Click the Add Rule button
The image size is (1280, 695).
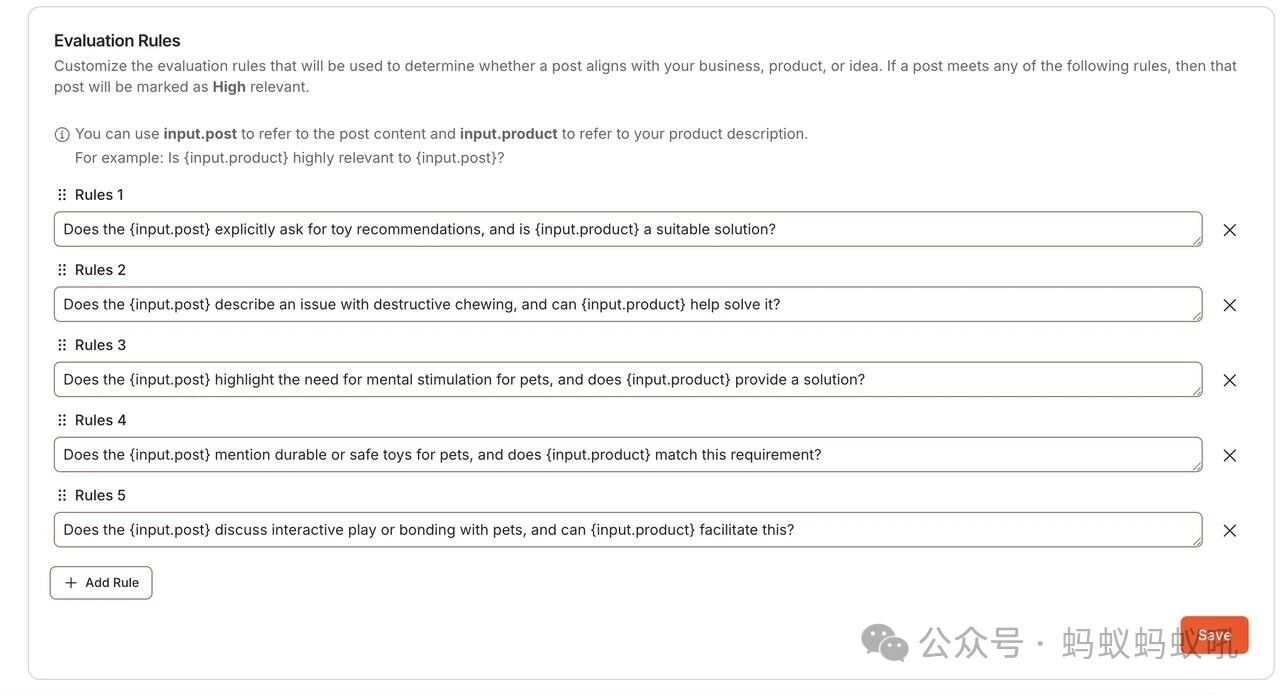point(101,582)
